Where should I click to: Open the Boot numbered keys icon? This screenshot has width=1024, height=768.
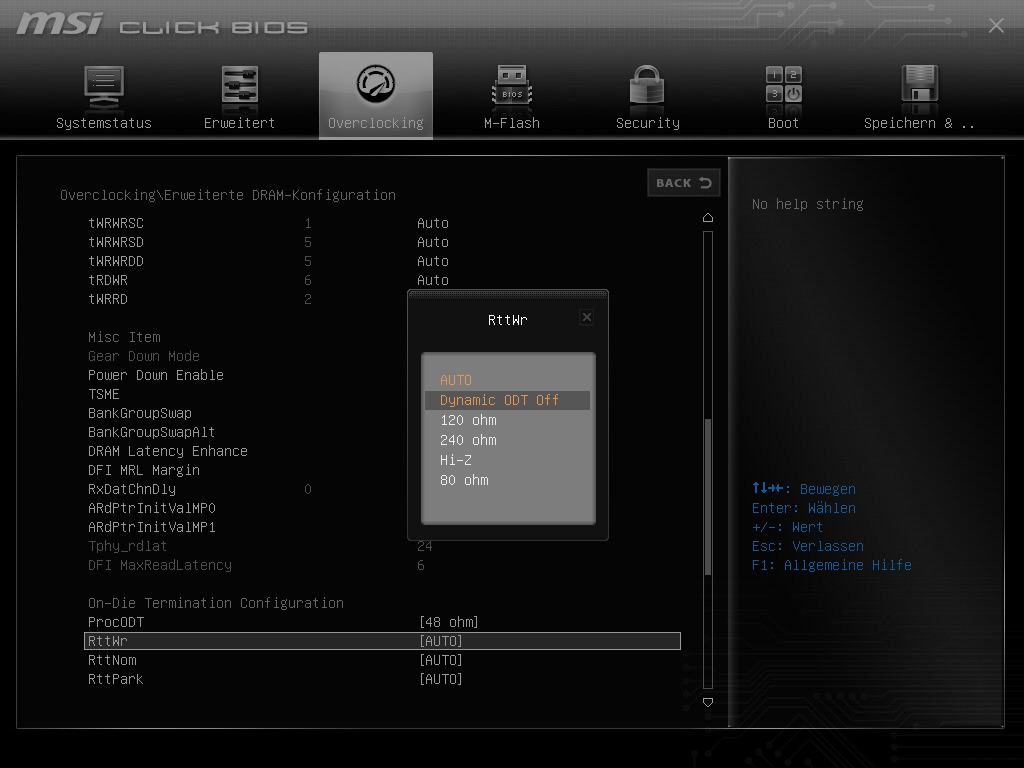(783, 84)
